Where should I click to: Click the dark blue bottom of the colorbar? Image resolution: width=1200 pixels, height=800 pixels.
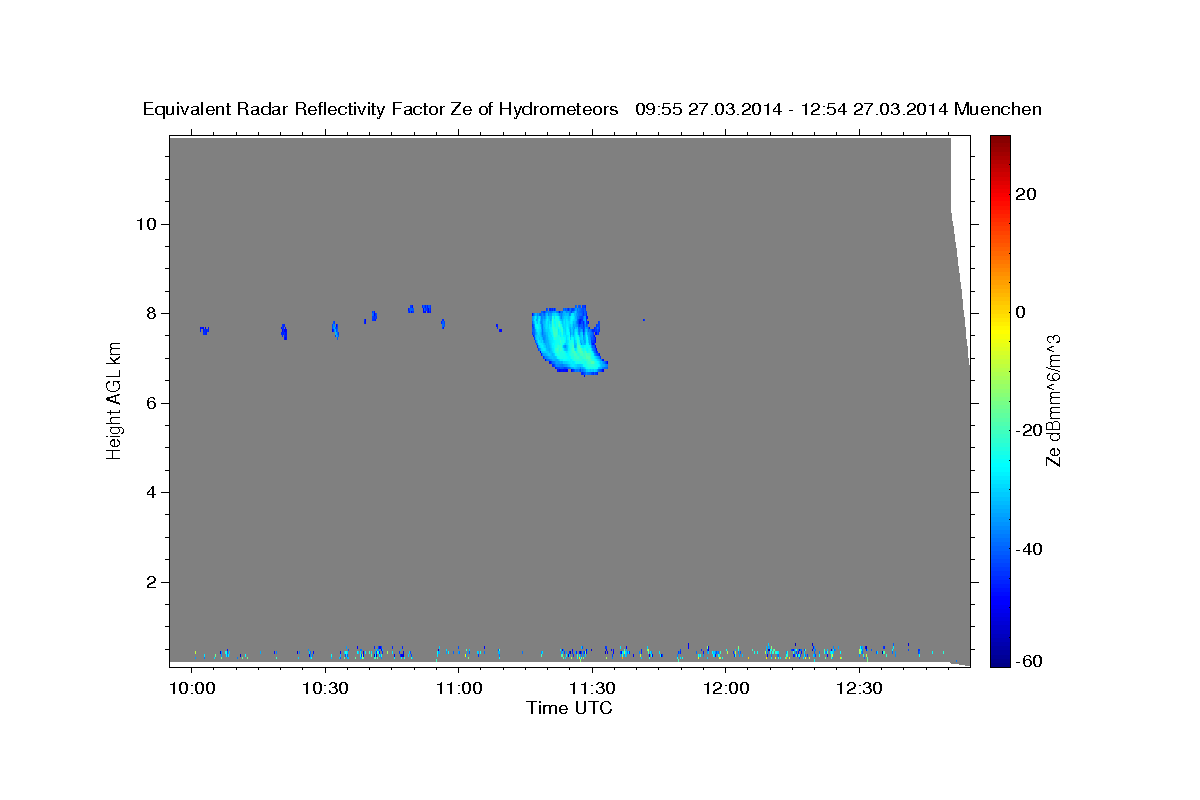[1000, 658]
